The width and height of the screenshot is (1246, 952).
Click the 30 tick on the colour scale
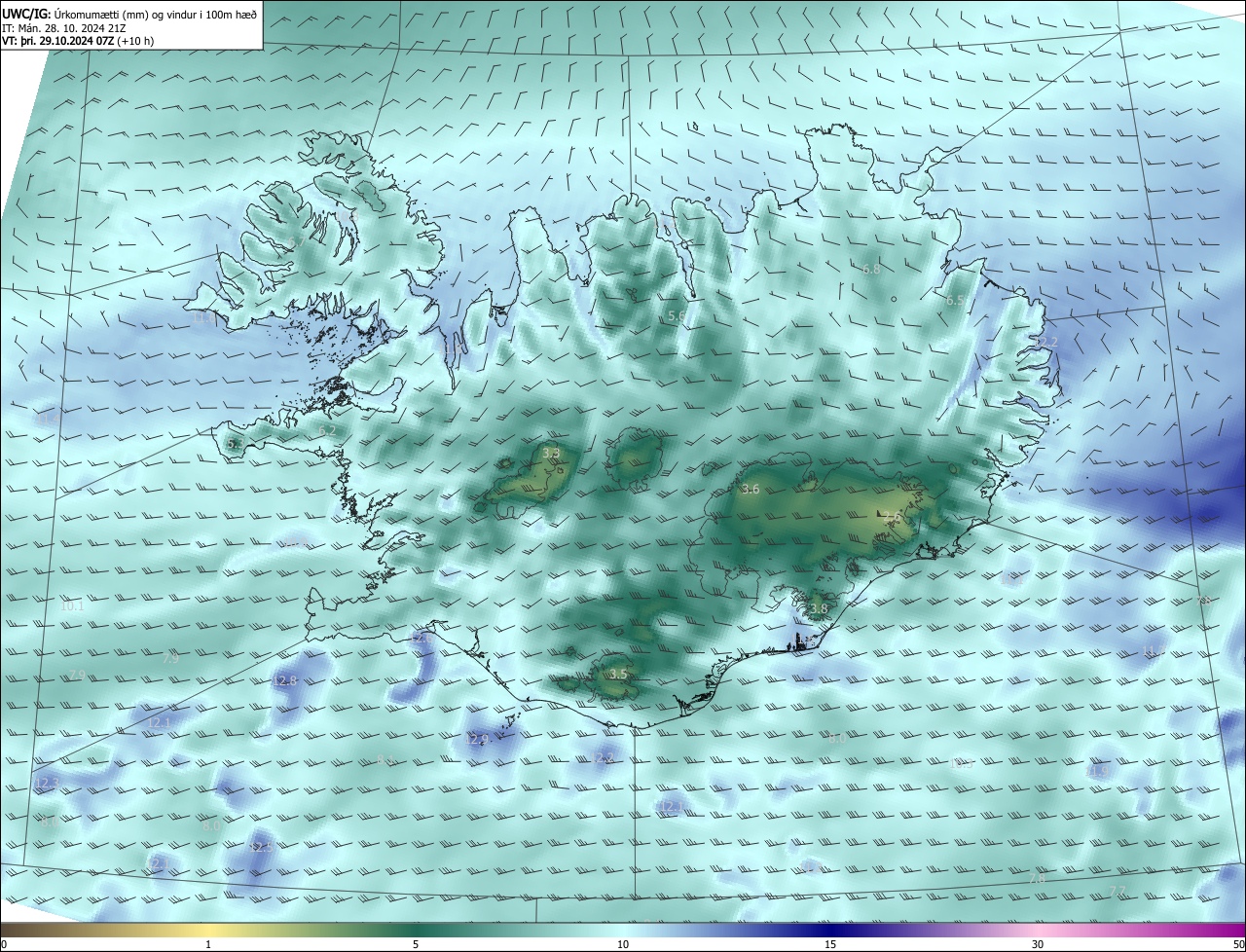click(x=1038, y=944)
